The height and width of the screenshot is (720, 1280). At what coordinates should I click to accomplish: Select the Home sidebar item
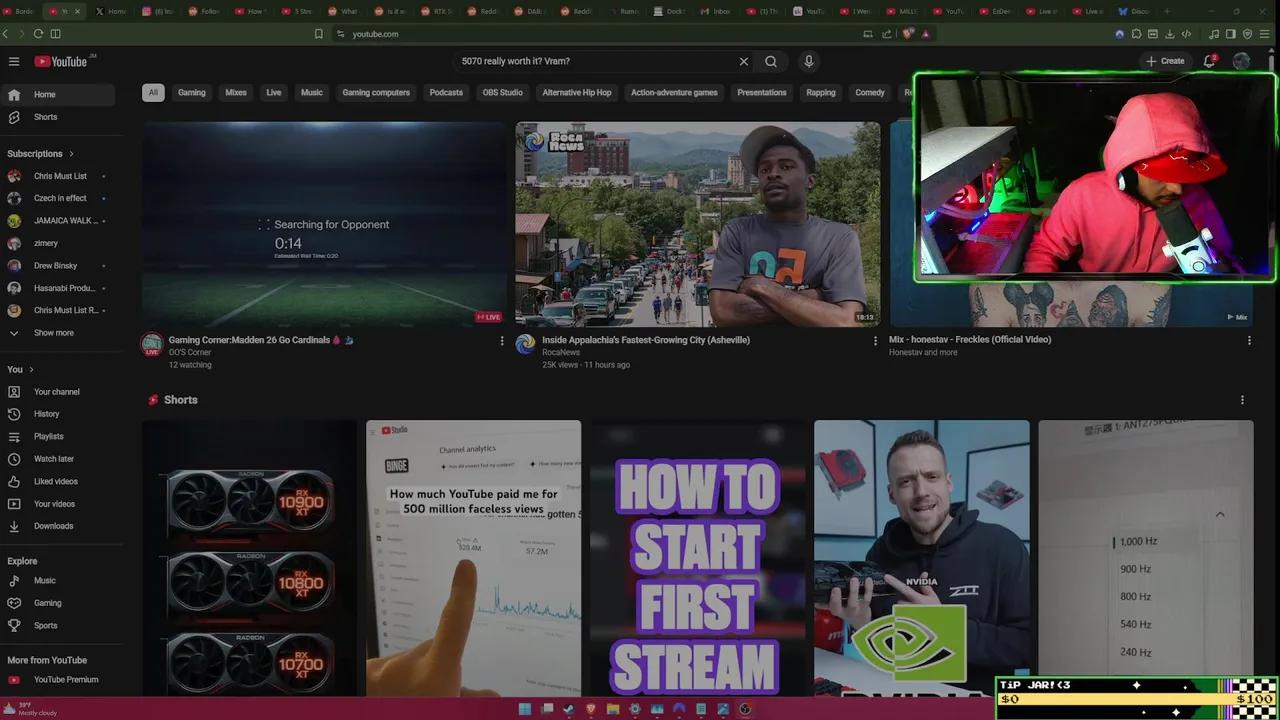(x=58, y=94)
